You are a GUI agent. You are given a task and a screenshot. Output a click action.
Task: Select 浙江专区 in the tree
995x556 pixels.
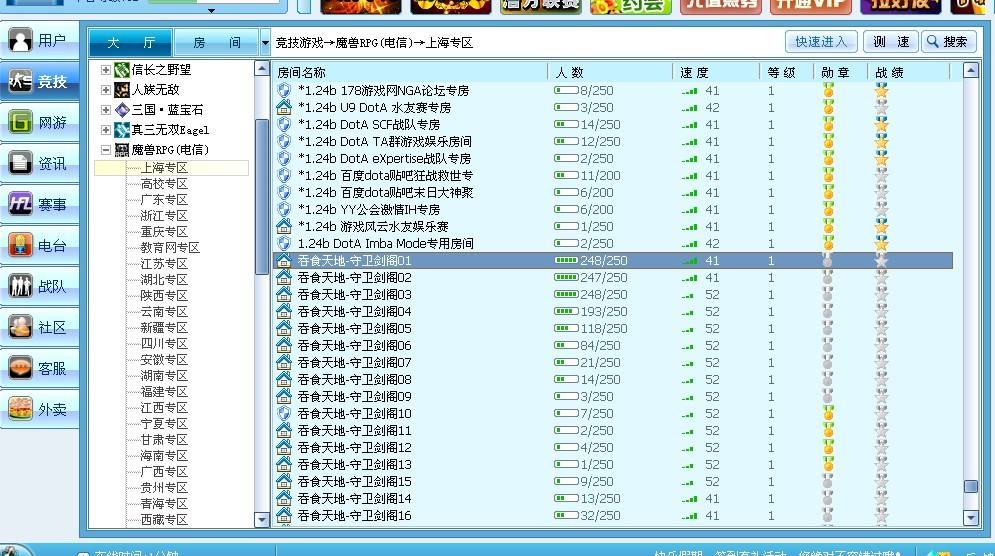(x=164, y=216)
